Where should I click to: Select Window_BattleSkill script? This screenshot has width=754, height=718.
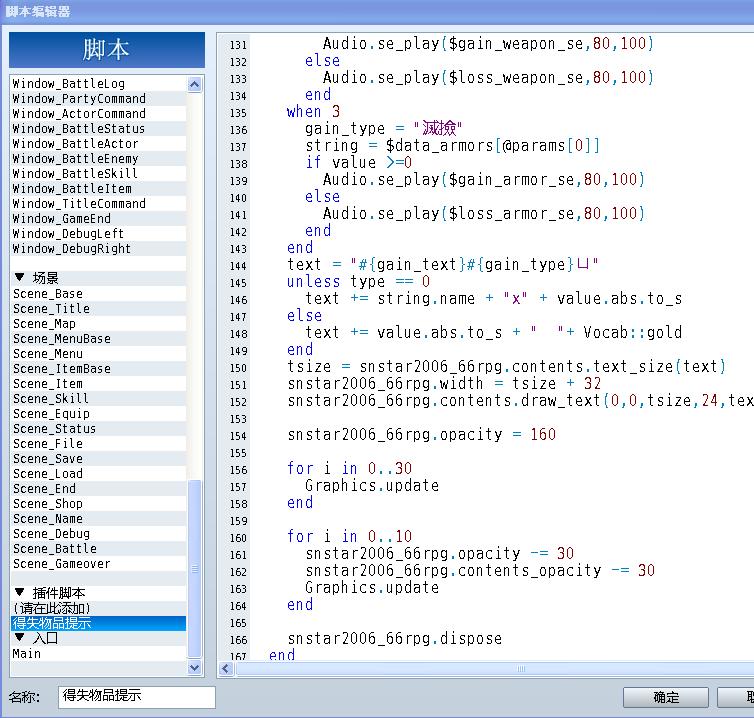98,174
